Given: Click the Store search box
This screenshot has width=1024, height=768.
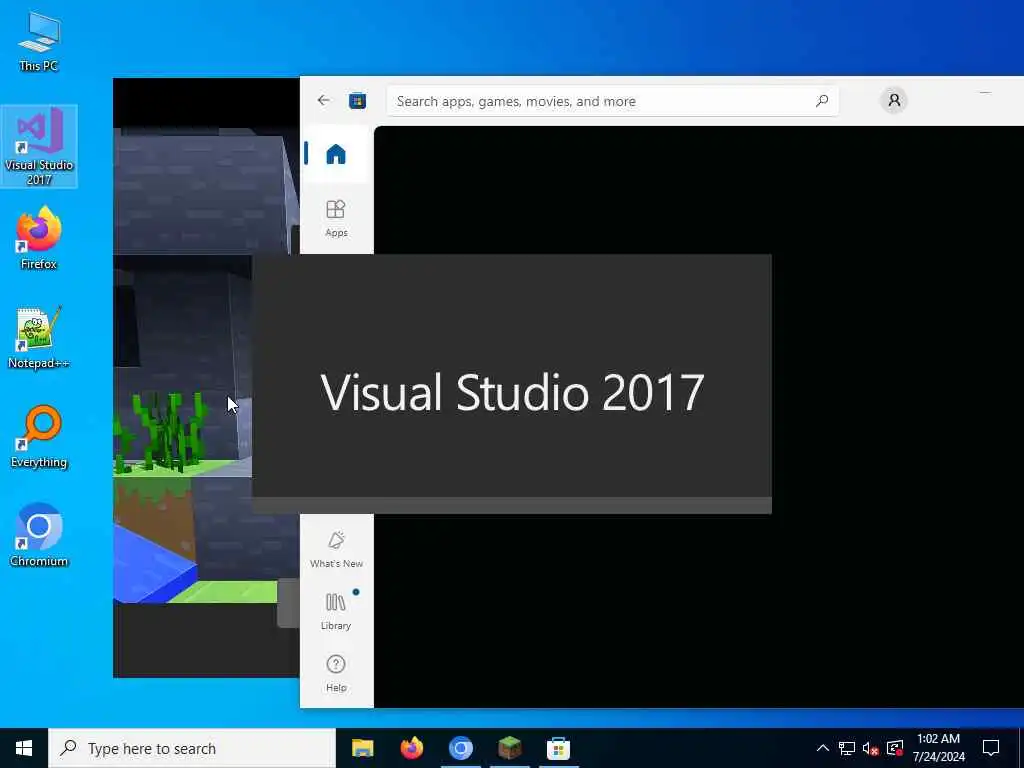Looking at the screenshot, I should pyautogui.click(x=613, y=101).
